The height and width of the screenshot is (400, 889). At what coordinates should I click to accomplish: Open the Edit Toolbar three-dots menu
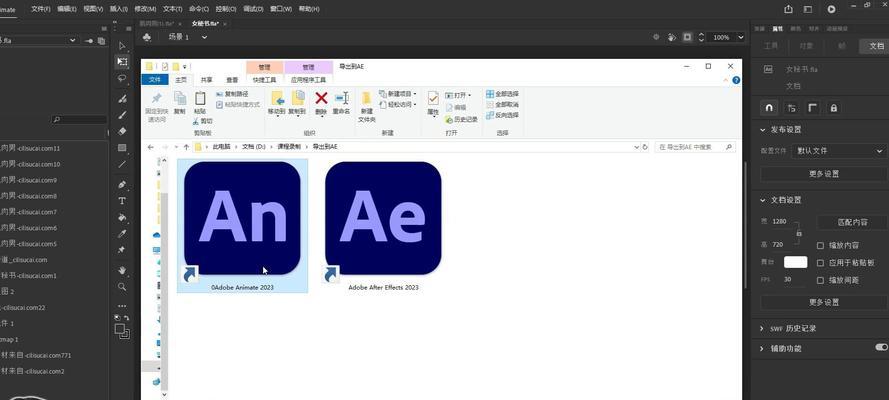pos(122,306)
